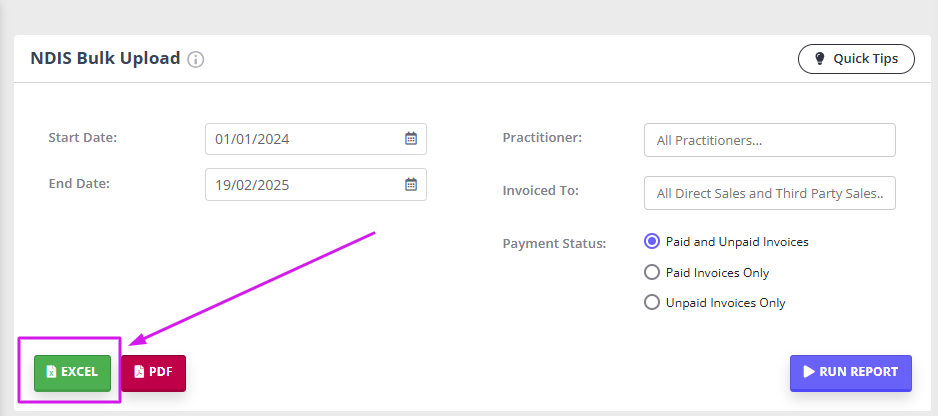Expand the Invoiced To sales dropdown

[x=770, y=193]
